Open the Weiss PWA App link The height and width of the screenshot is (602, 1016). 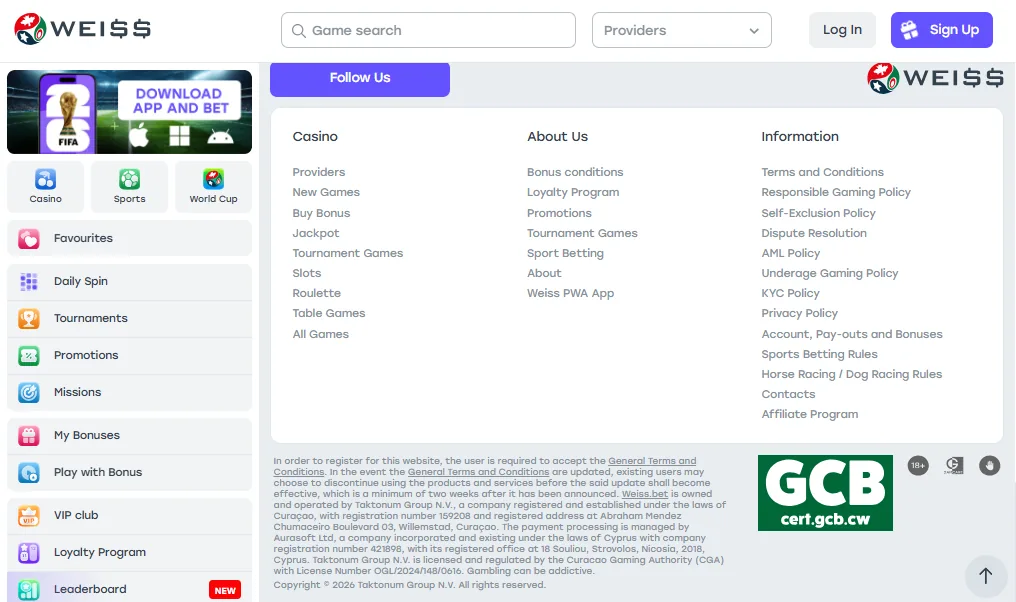(x=570, y=294)
